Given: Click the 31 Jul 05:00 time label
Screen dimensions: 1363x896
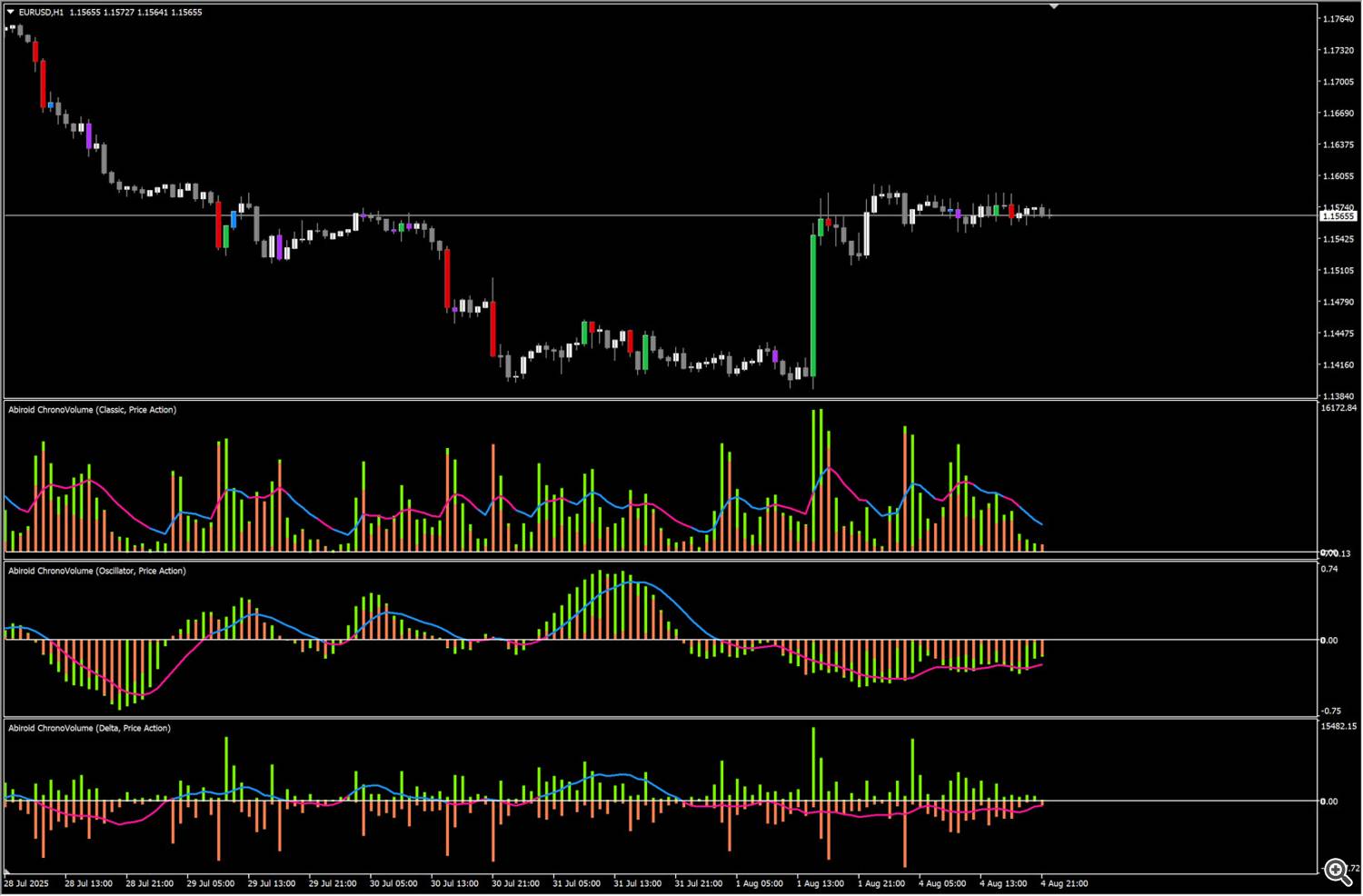Looking at the screenshot, I should (x=576, y=883).
